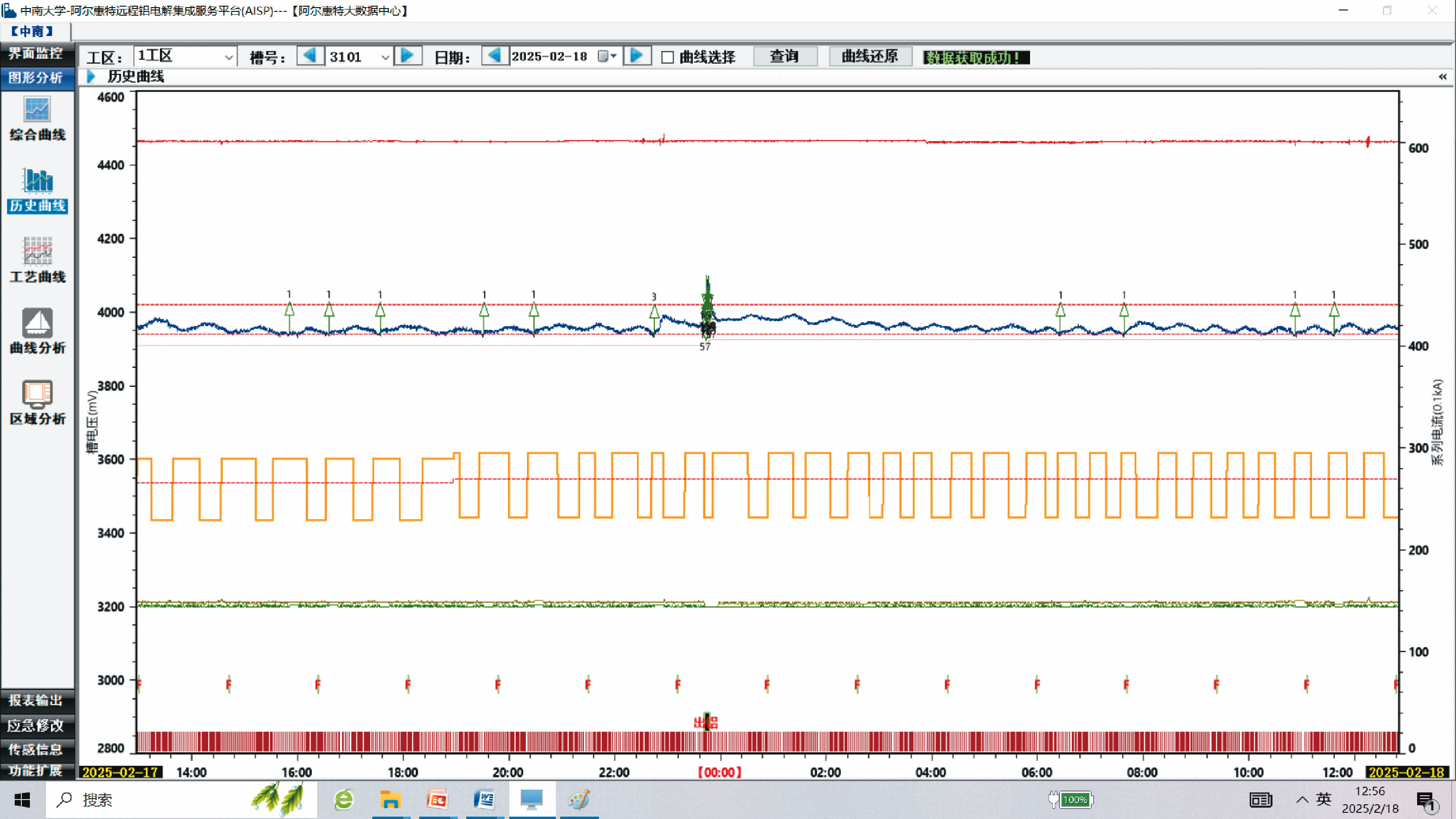1456x819 pixels.
Task: Open the 功能扩展 menu section
Action: tap(37, 770)
